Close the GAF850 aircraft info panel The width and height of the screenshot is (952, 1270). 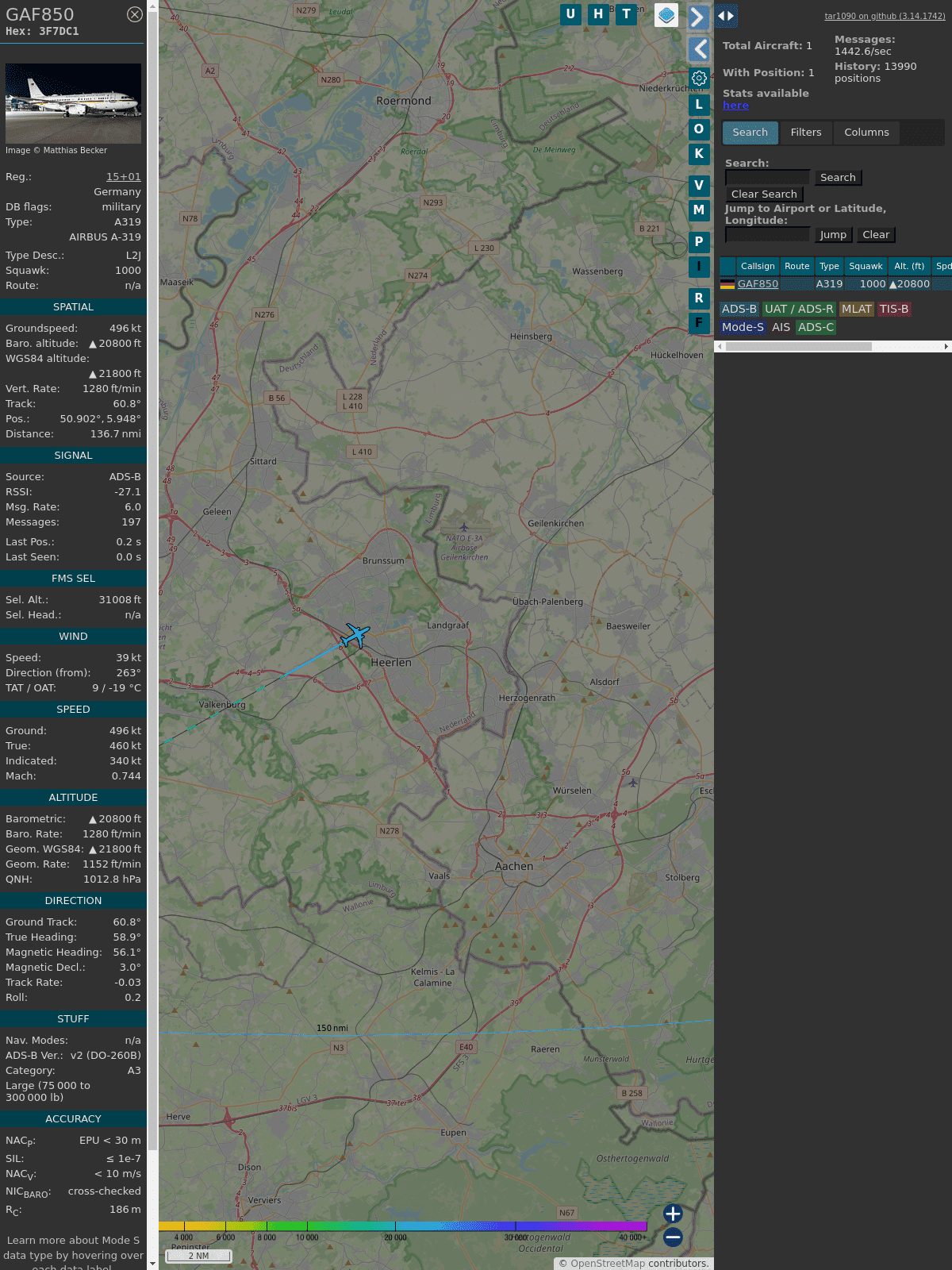point(135,14)
